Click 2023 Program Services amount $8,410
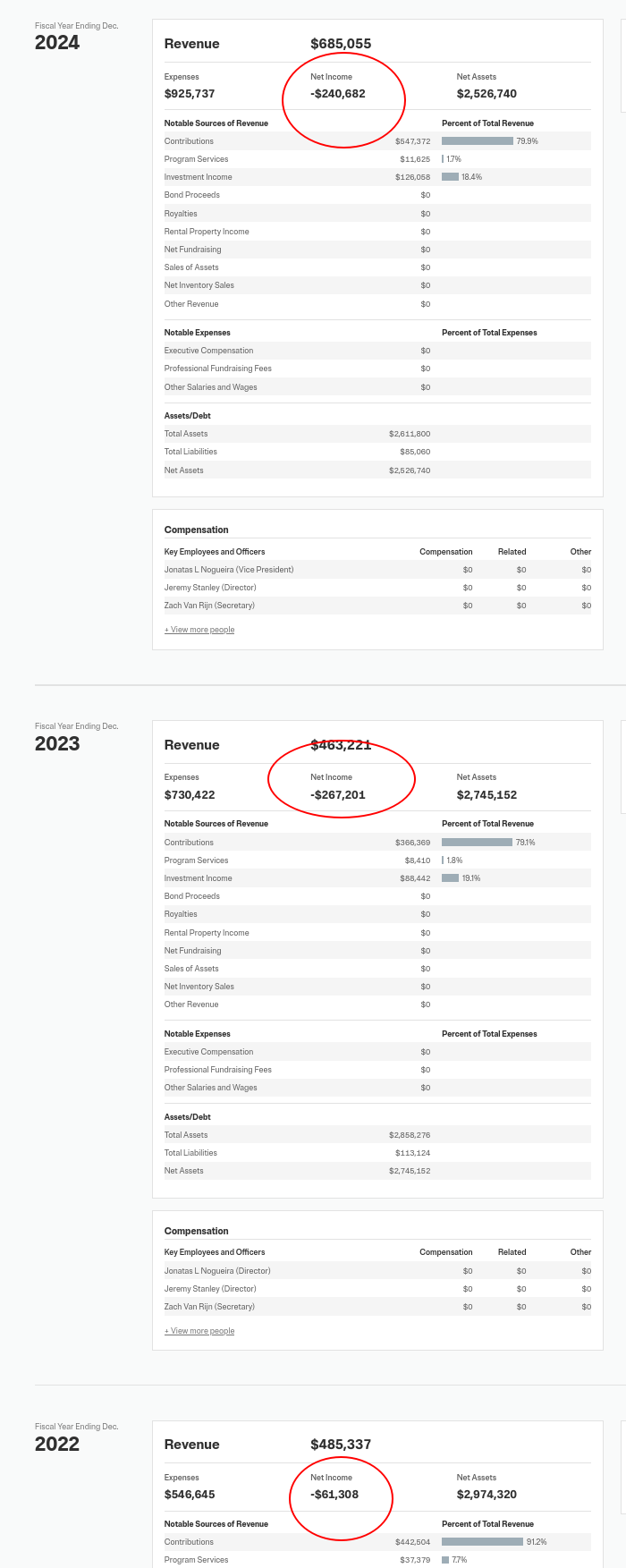This screenshot has height=1568, width=626. coord(418,860)
